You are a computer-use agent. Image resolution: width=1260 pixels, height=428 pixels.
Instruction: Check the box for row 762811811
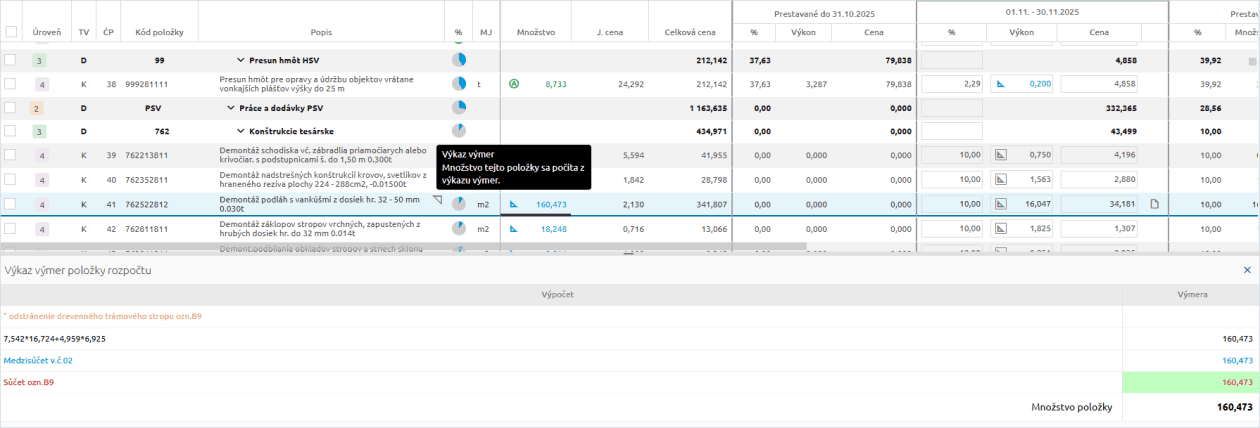(10, 228)
